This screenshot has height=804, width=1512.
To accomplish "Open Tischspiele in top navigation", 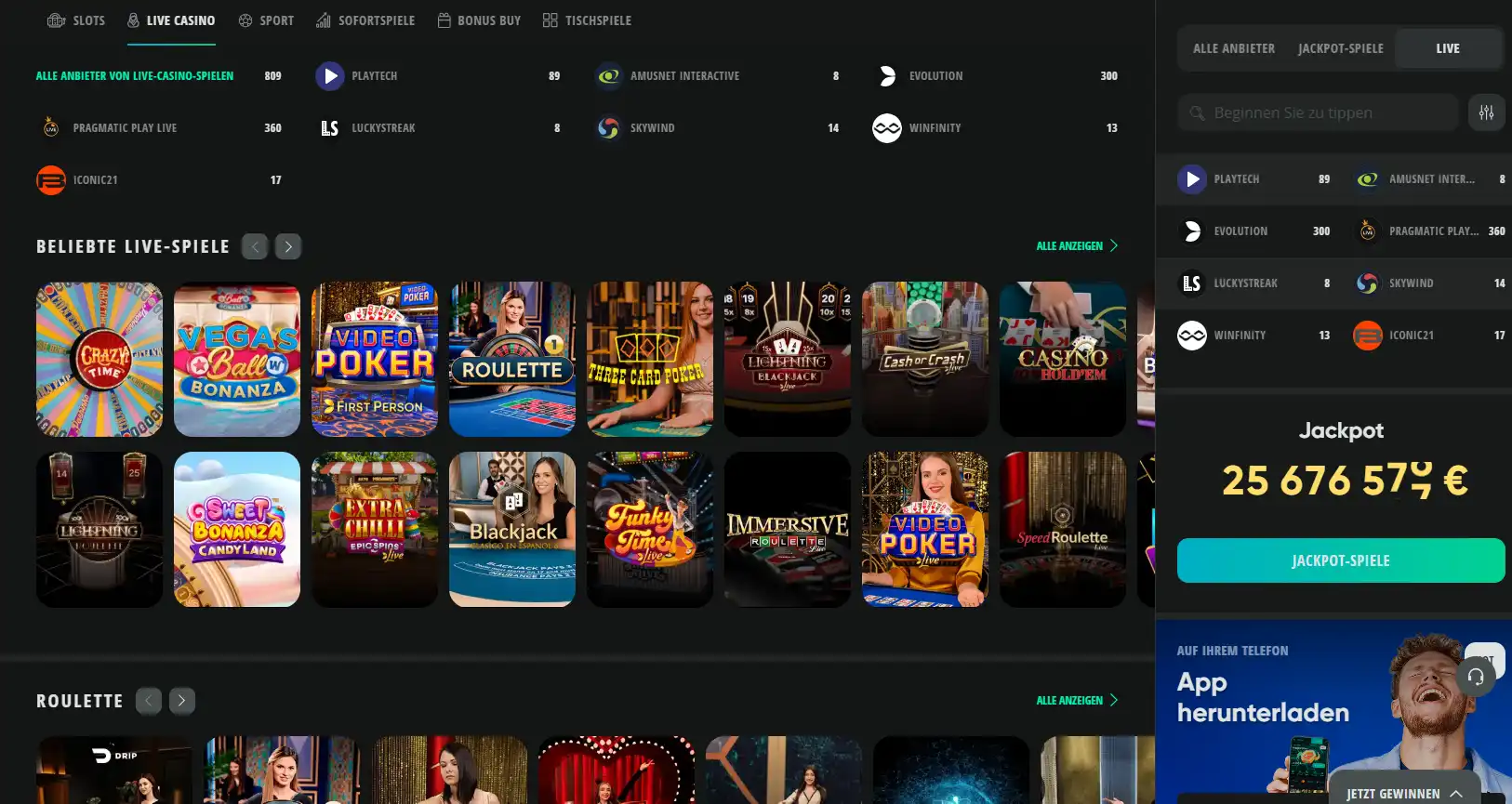I will point(588,20).
